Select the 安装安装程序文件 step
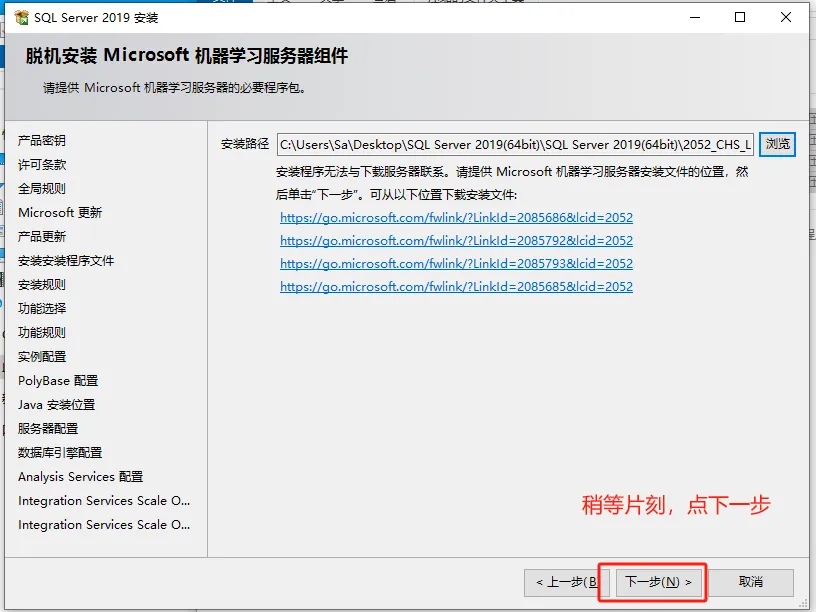Image resolution: width=816 pixels, height=612 pixels. [x=66, y=261]
